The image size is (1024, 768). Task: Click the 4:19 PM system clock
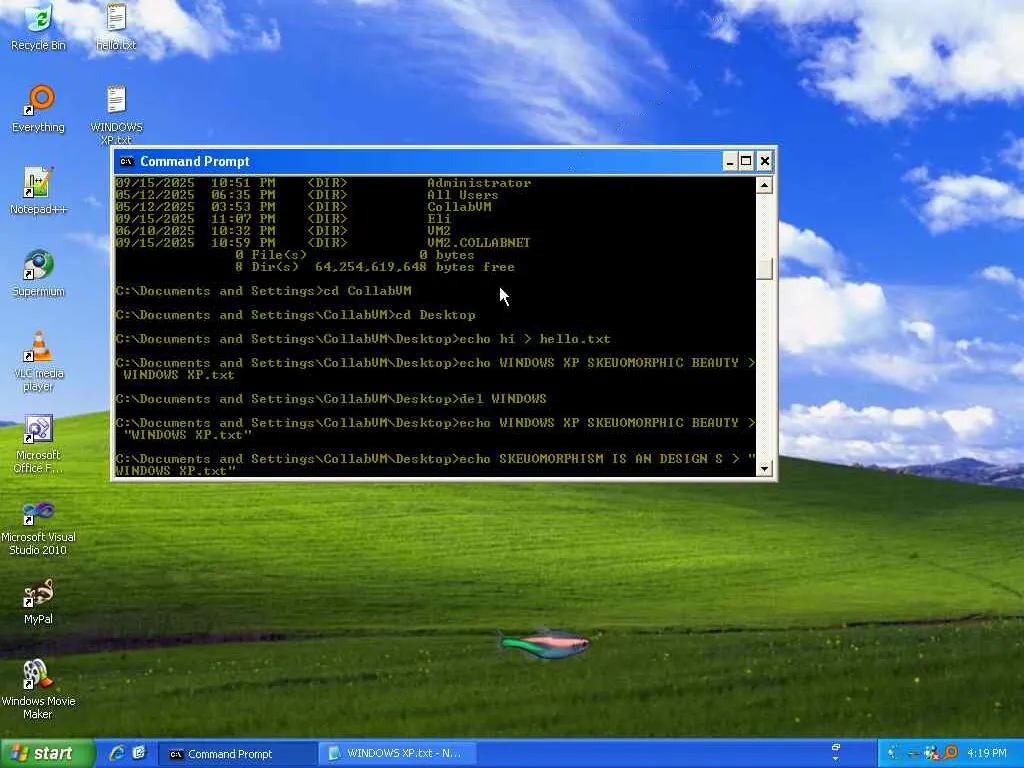pos(986,753)
